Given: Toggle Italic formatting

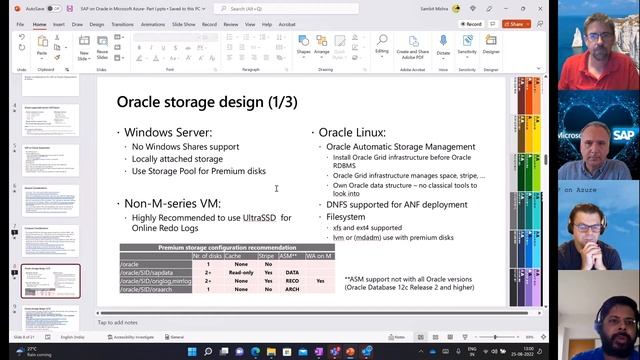Looking at the screenshot, I should point(151,48).
